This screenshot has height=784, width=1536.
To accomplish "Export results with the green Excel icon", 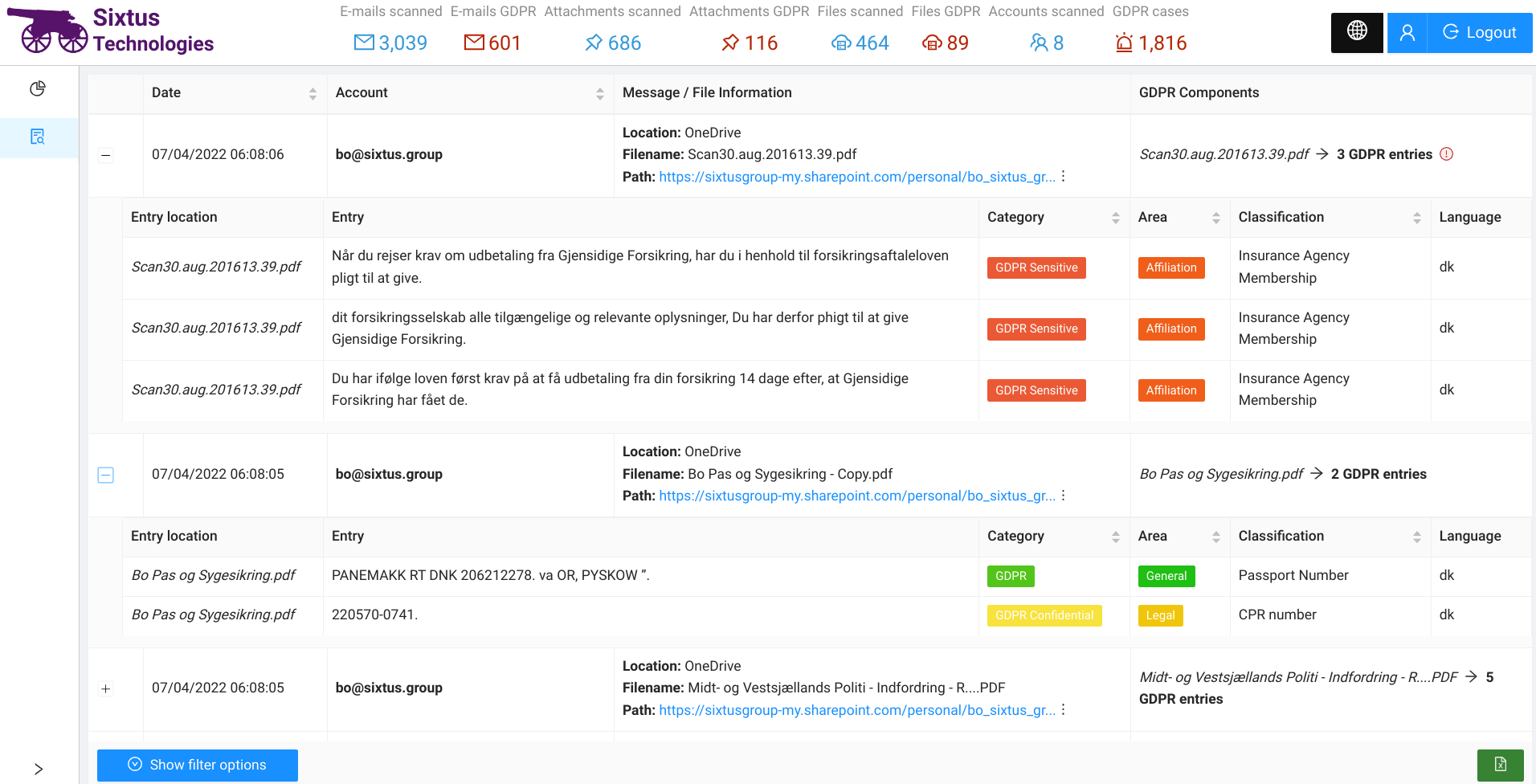I will click(1500, 765).
